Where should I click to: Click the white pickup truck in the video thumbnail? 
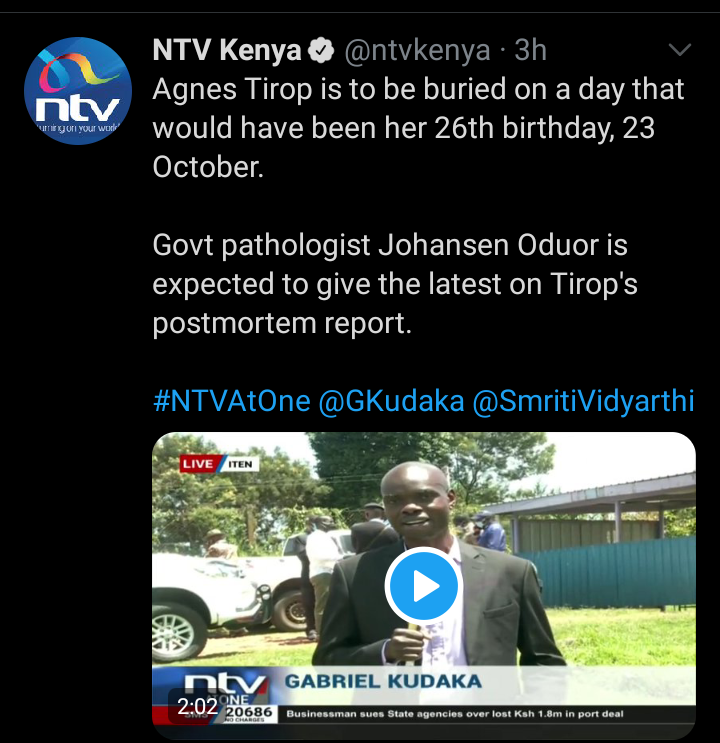click(x=223, y=597)
